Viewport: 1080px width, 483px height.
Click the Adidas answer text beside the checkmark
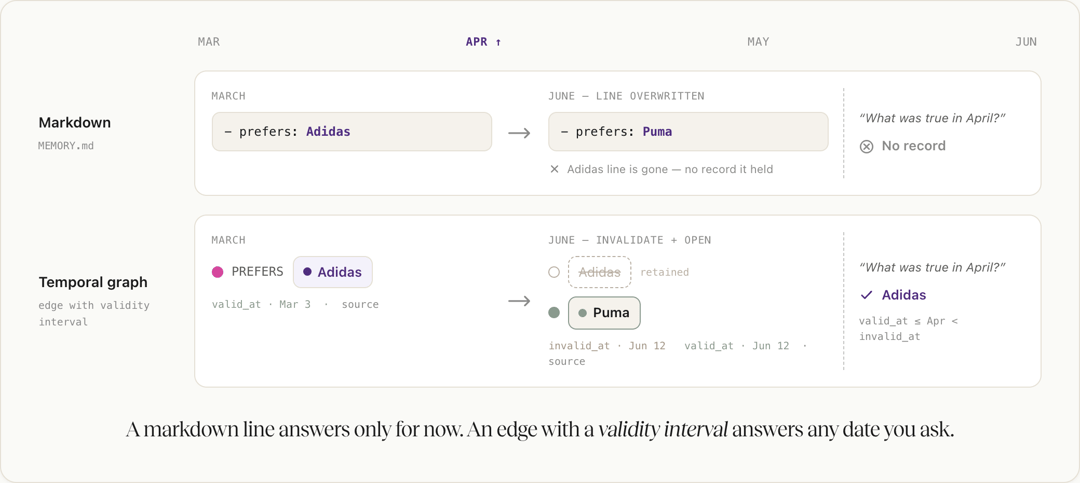point(904,295)
